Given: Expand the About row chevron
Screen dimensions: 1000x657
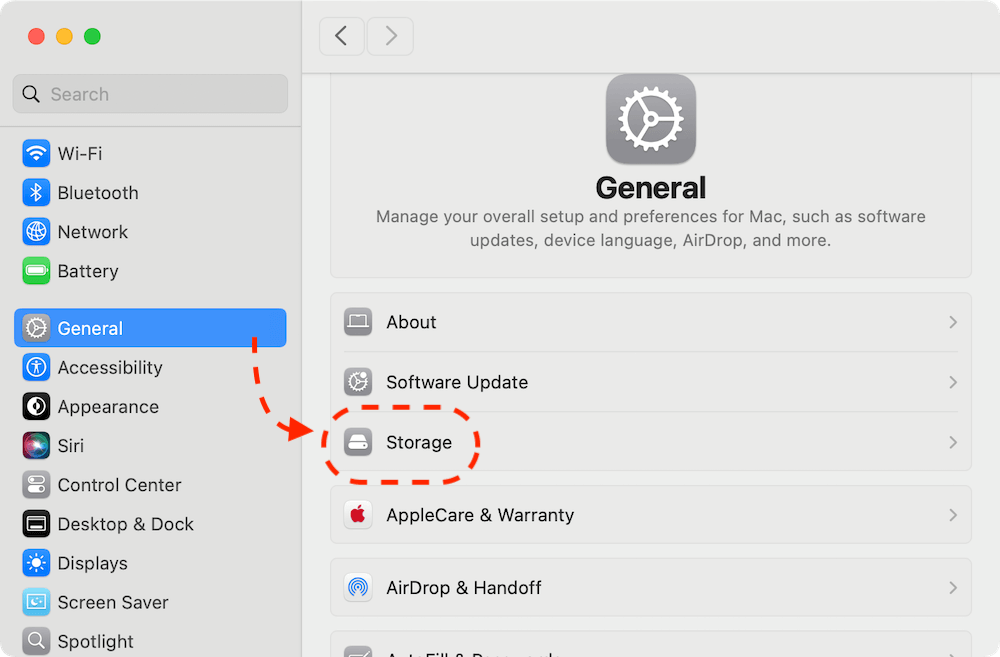Looking at the screenshot, I should click(x=952, y=322).
